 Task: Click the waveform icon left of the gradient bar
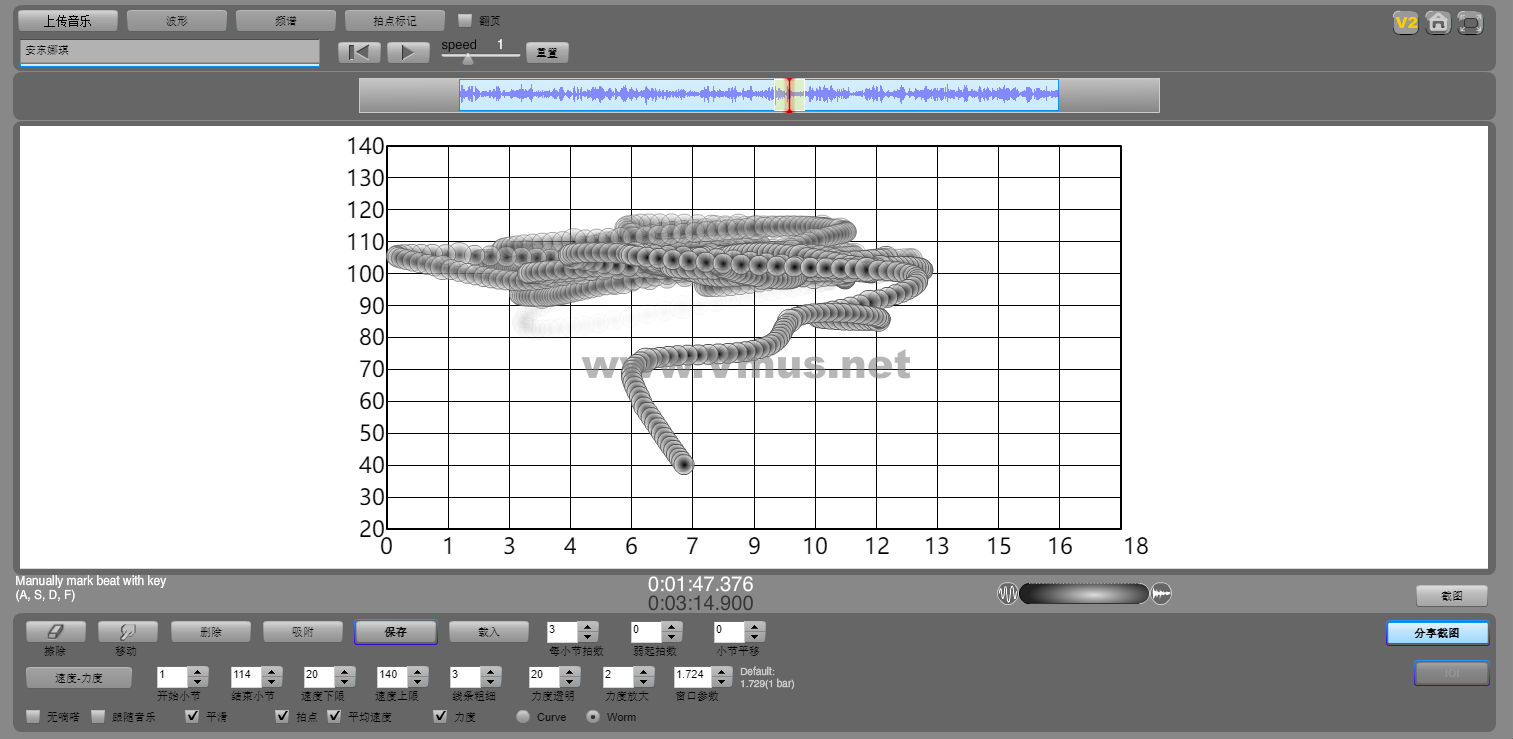1007,594
